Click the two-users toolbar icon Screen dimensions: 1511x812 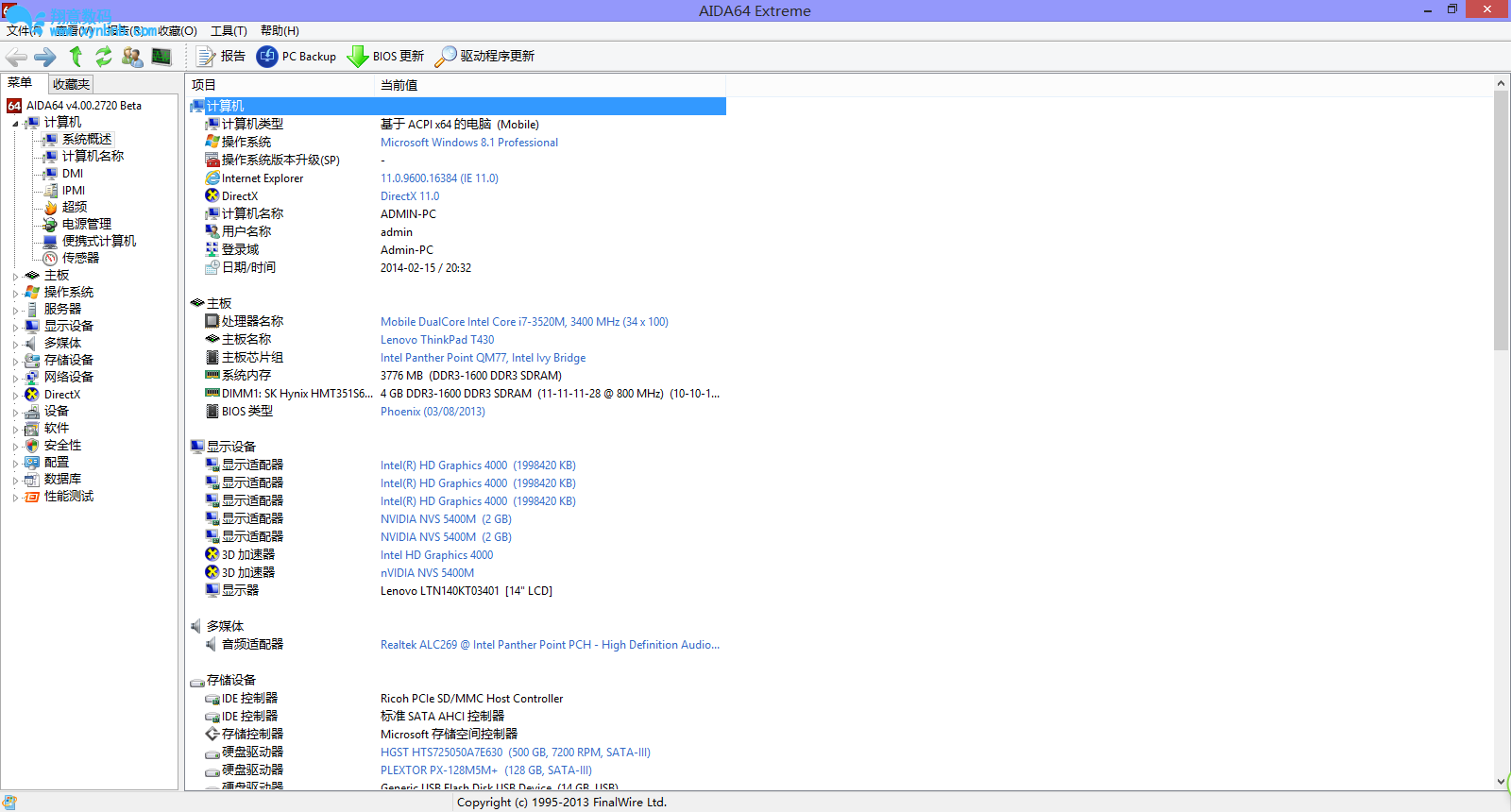pos(132,57)
